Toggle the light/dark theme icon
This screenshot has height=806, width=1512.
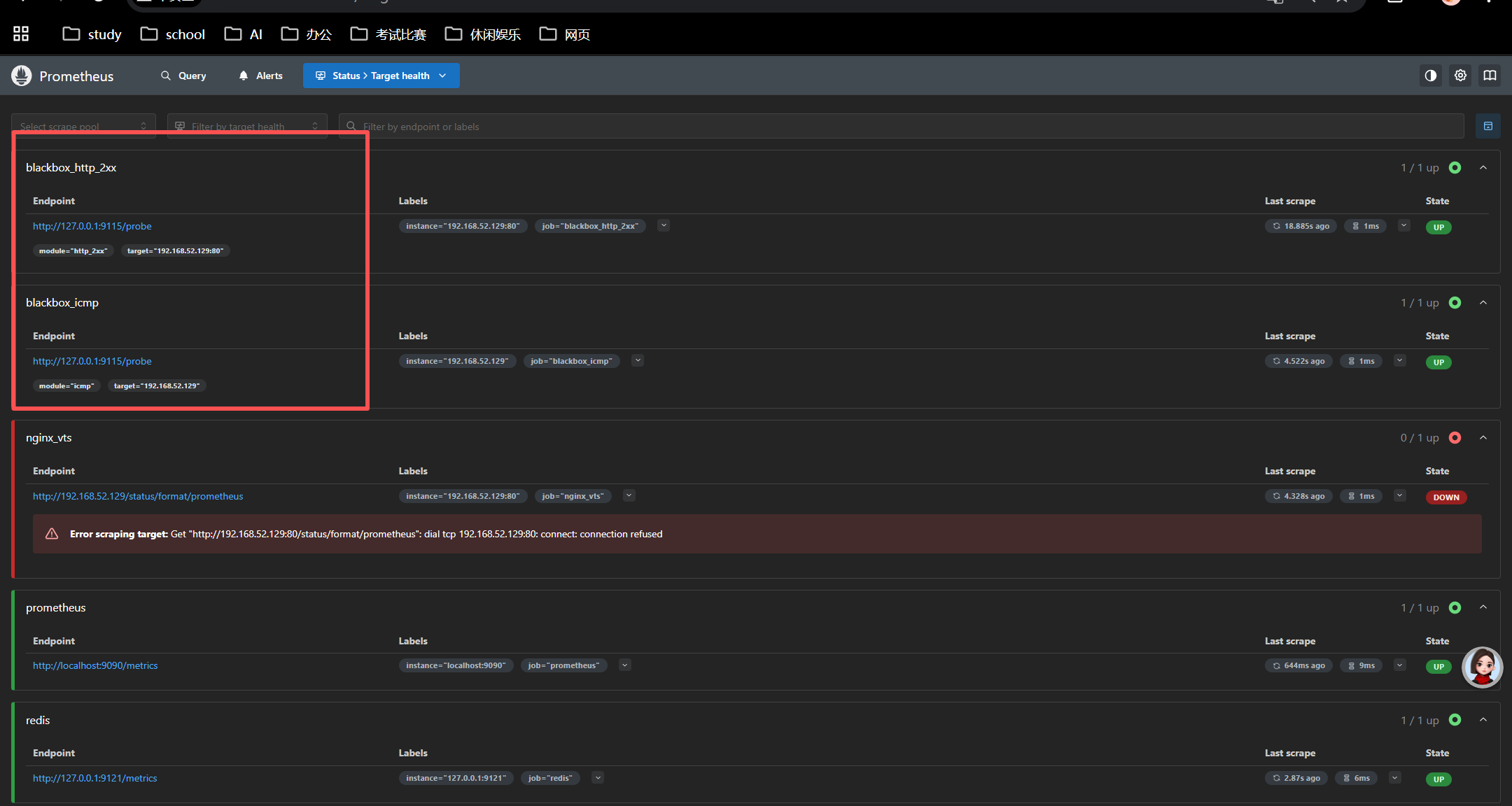pyautogui.click(x=1431, y=76)
